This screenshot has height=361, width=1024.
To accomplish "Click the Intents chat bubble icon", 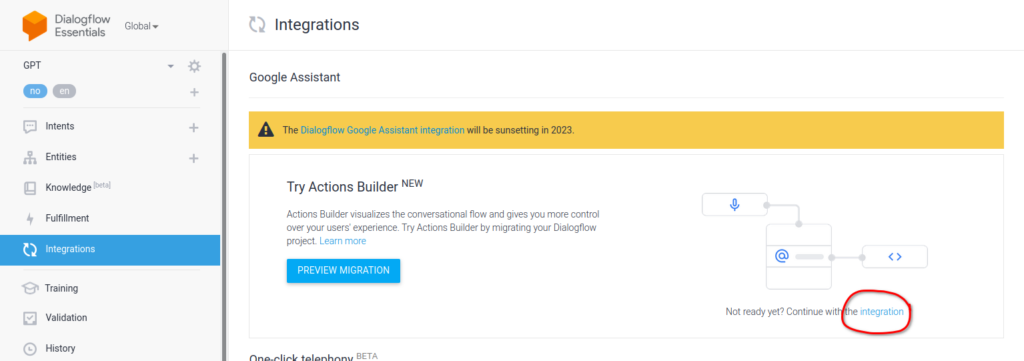I will point(30,127).
